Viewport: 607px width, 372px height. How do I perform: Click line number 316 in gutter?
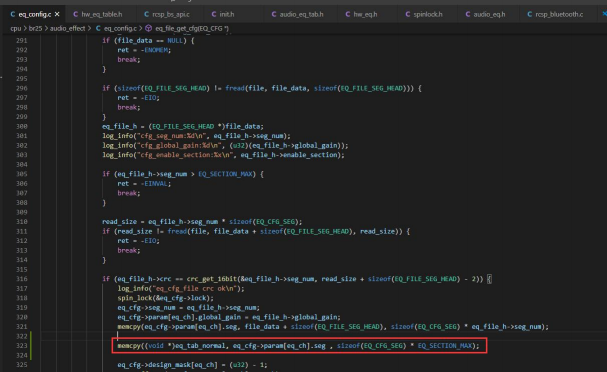[22, 279]
